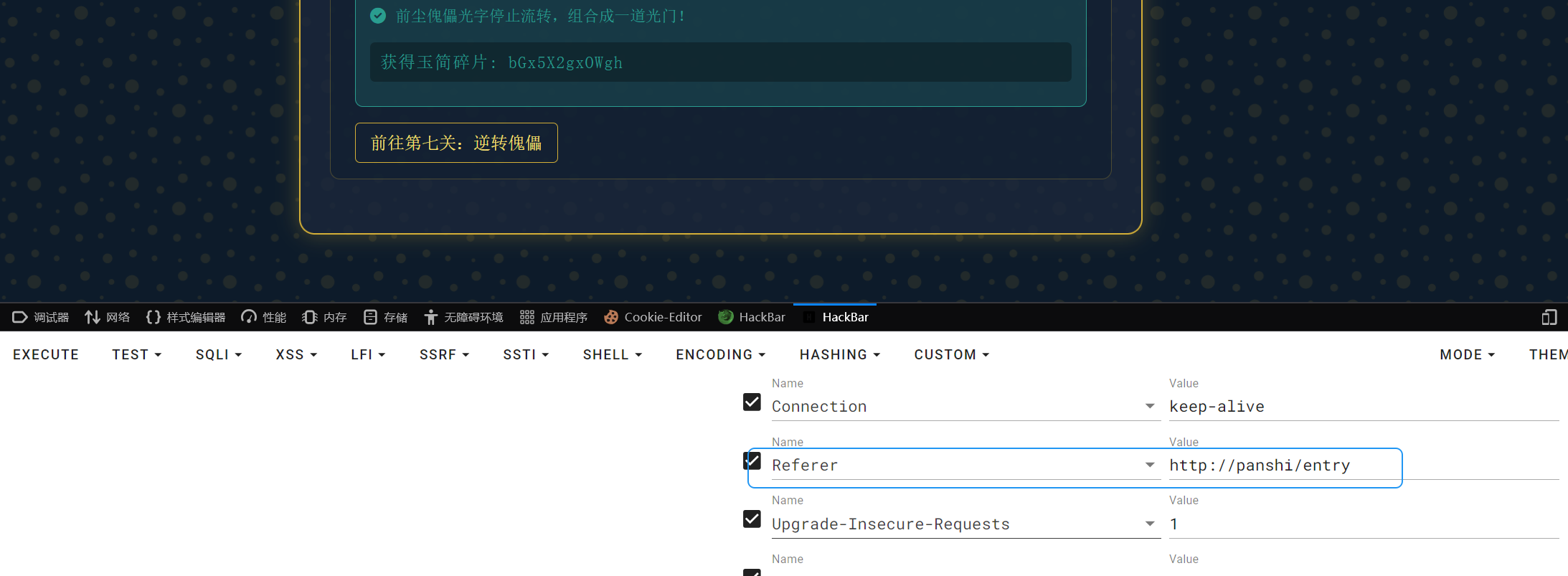The height and width of the screenshot is (576, 1568).
Task: Click the Network up-down arrows icon
Action: point(92,317)
